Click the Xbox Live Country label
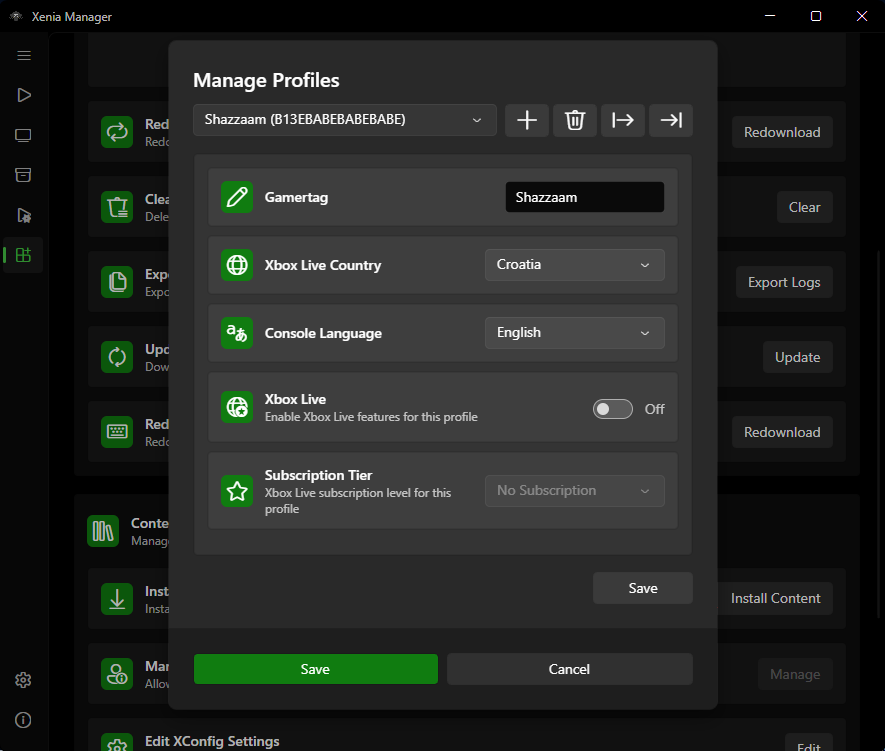 323,265
